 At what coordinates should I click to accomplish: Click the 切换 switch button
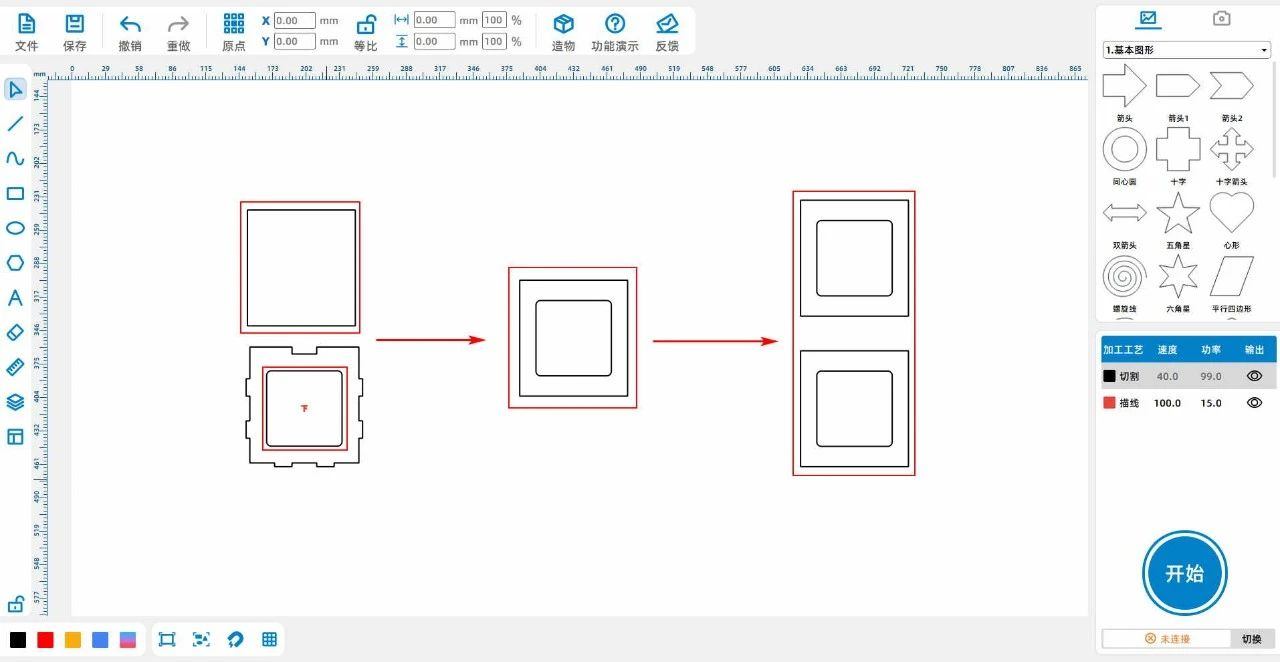[x=1251, y=639]
